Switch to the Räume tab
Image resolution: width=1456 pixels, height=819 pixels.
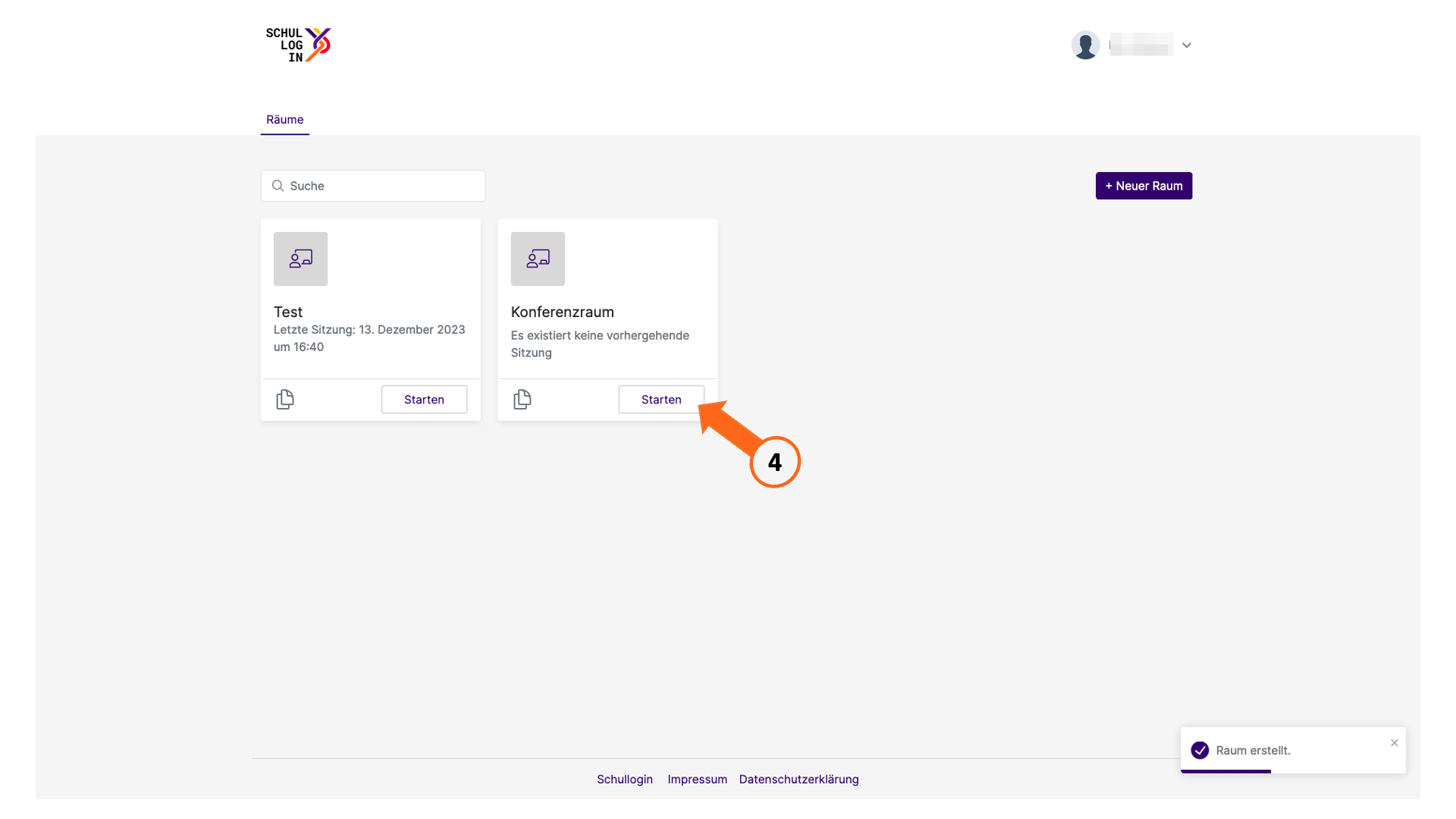284,120
